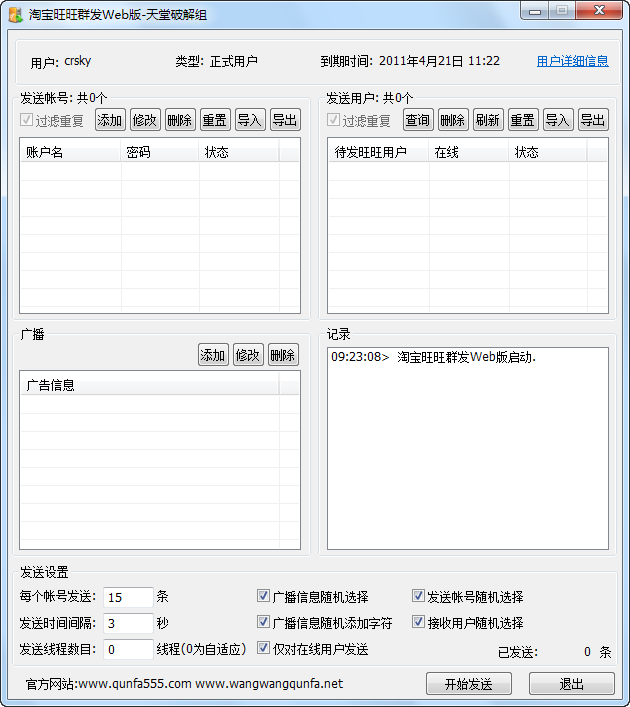The image size is (630, 707).
Task: Close the window
Action: [x=599, y=10]
